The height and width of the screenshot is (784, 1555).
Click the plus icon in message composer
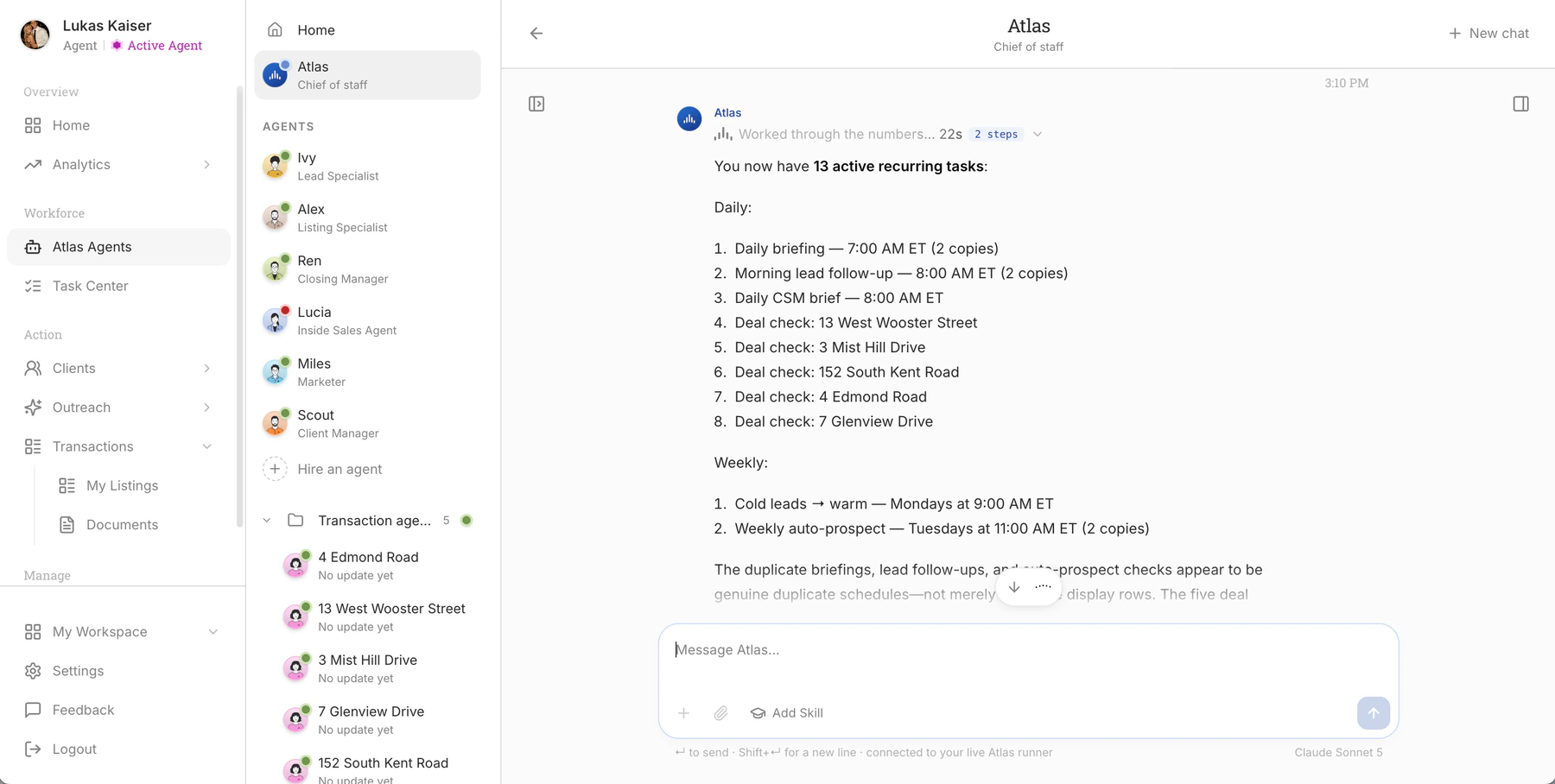point(683,713)
